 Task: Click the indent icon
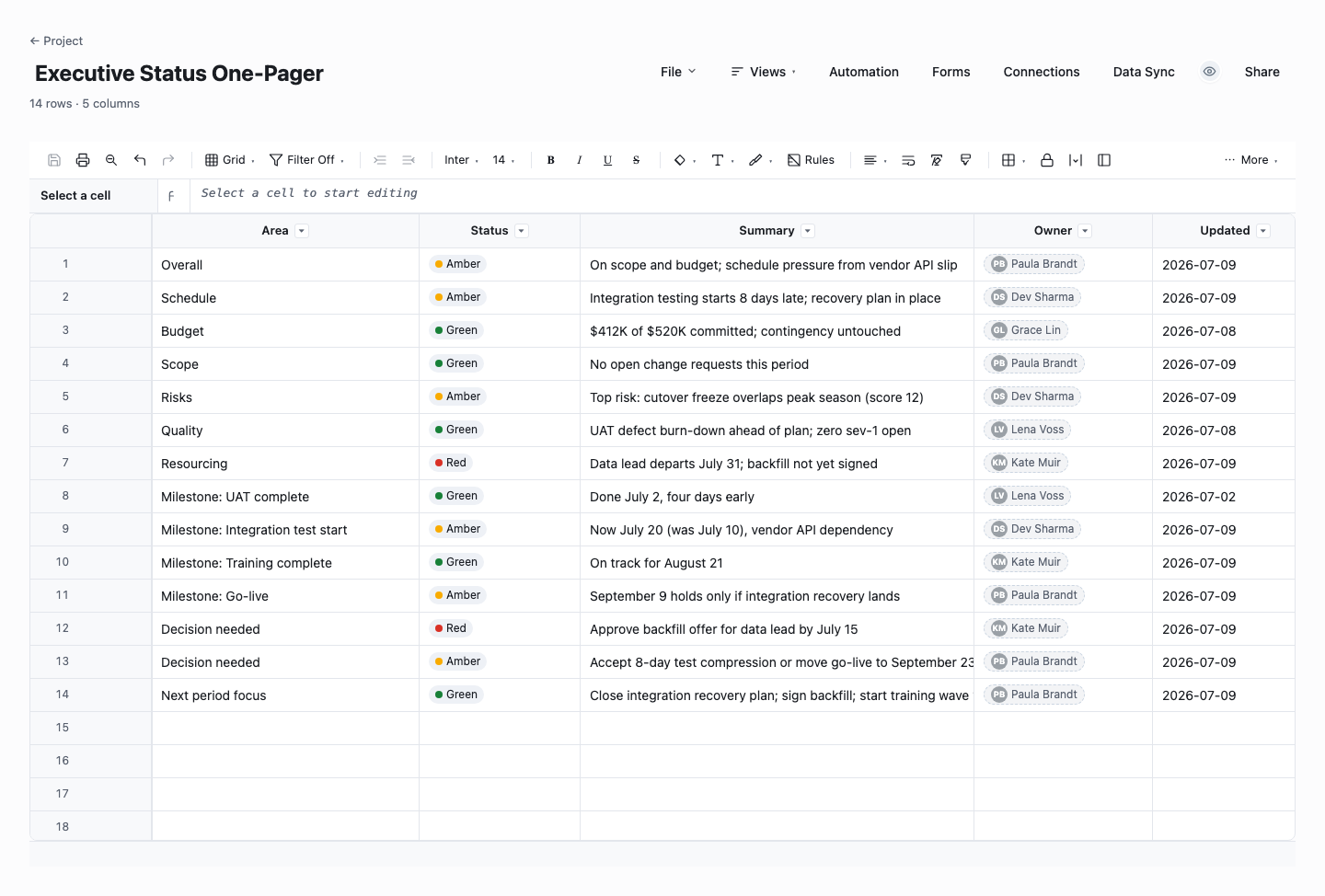(380, 160)
